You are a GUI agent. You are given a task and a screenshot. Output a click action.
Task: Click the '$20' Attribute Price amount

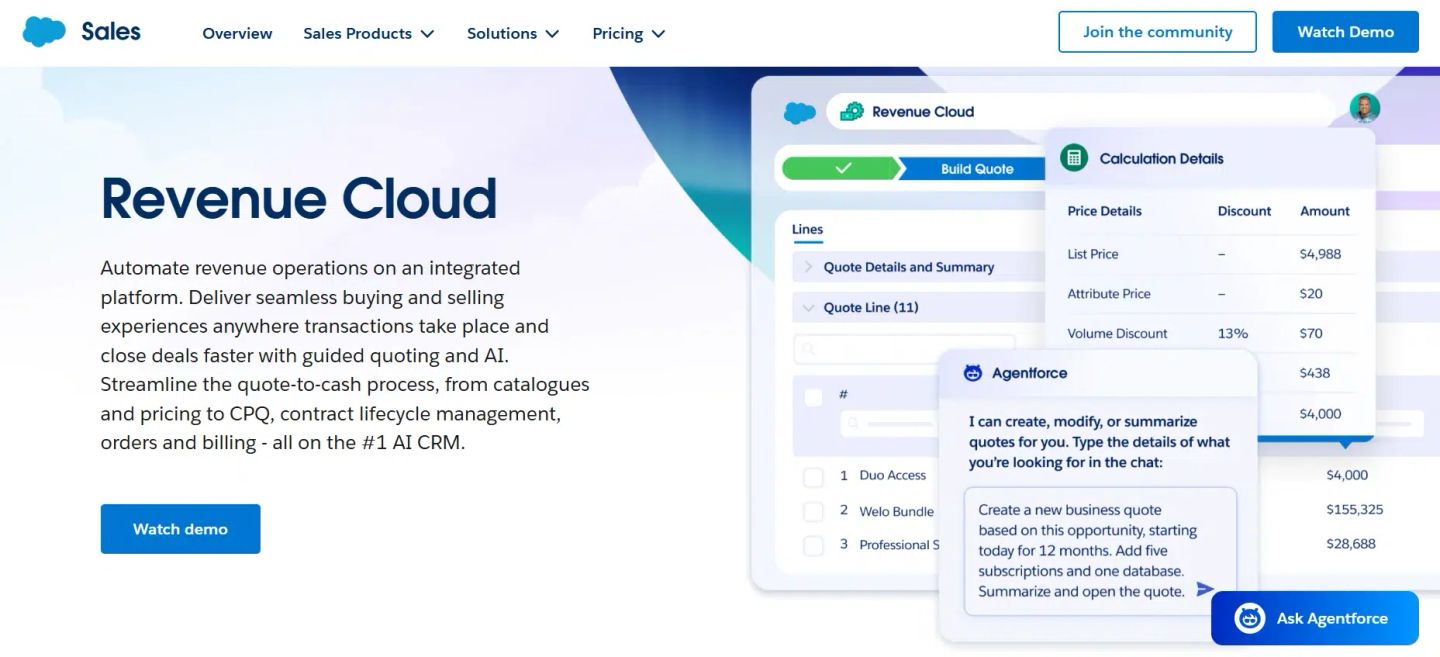(x=1311, y=293)
